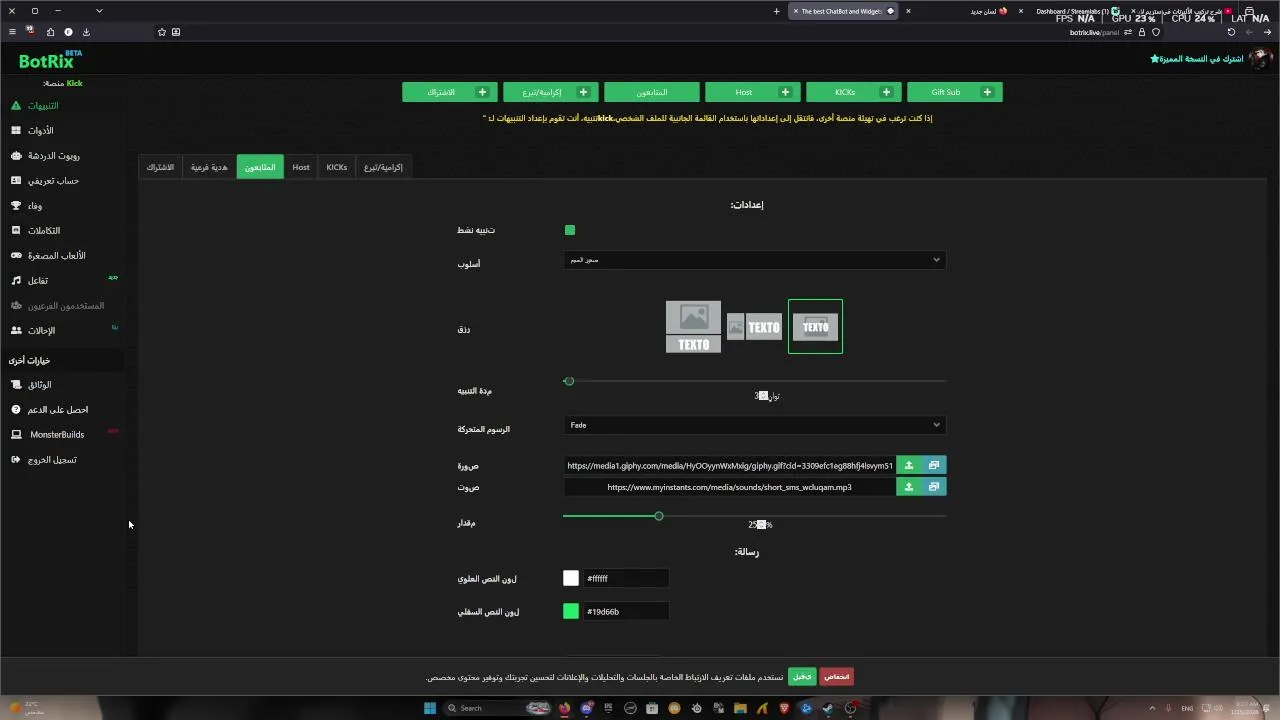This screenshot has width=1280, height=720.
Task: Click مقدار volume slider handle at 25%
Action: [x=658, y=516]
